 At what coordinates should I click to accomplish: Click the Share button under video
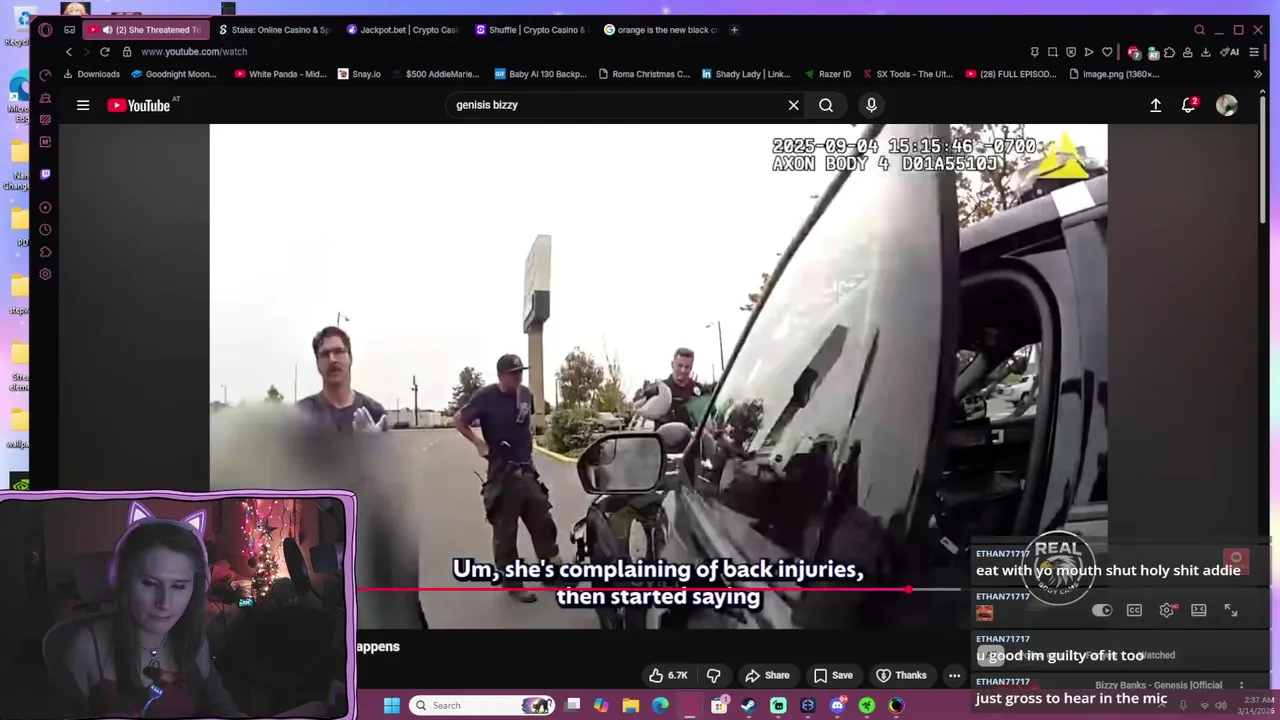(767, 675)
